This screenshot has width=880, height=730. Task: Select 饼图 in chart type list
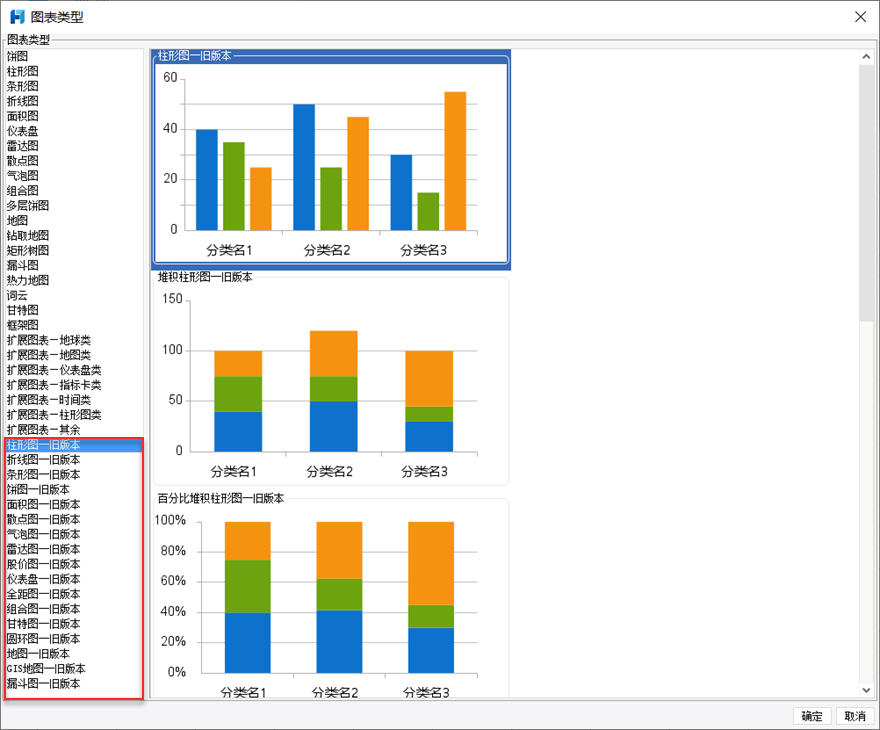17,56
